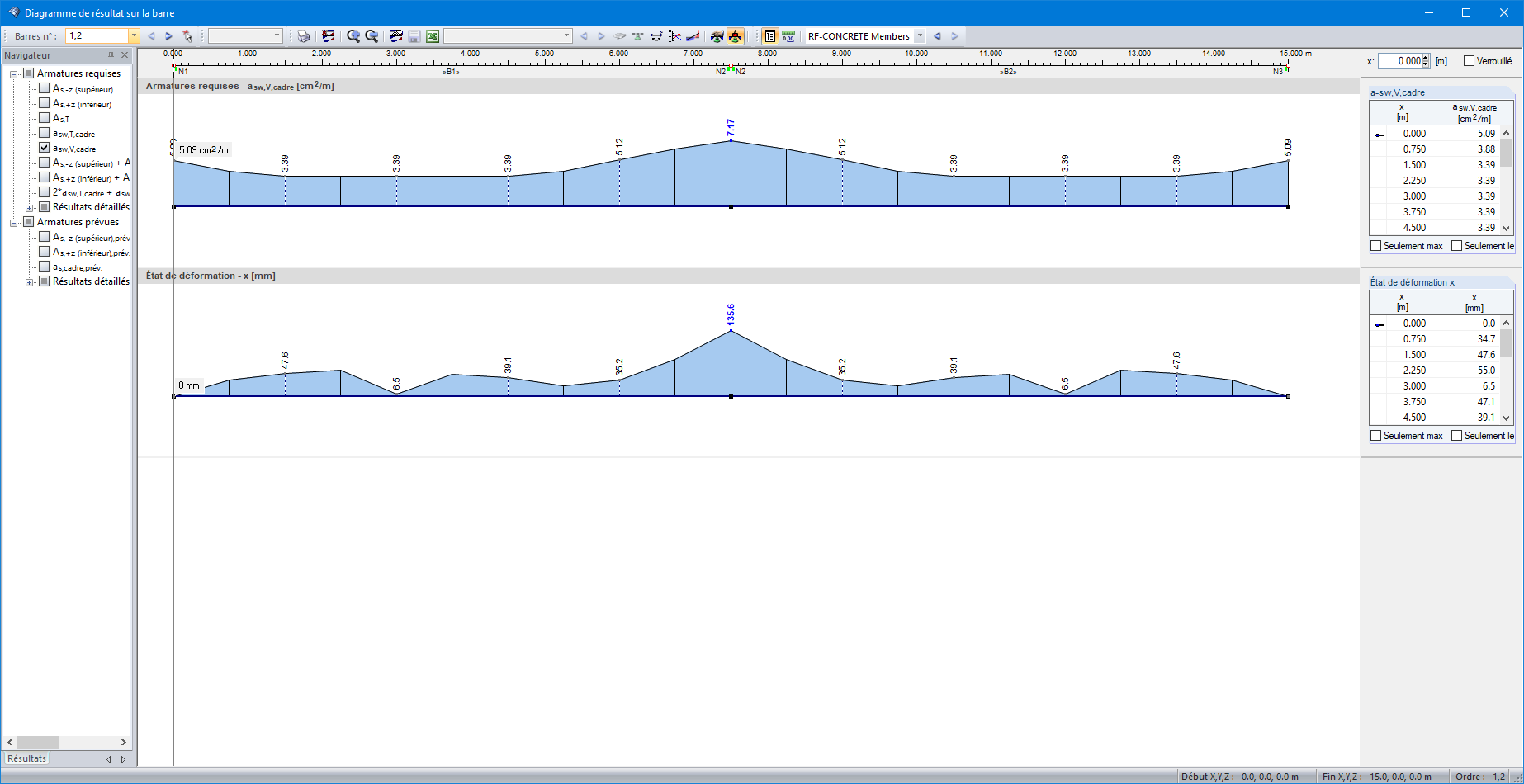Zoom in with the first magnifier icon
The height and width of the screenshot is (784, 1524).
pyautogui.click(x=353, y=36)
